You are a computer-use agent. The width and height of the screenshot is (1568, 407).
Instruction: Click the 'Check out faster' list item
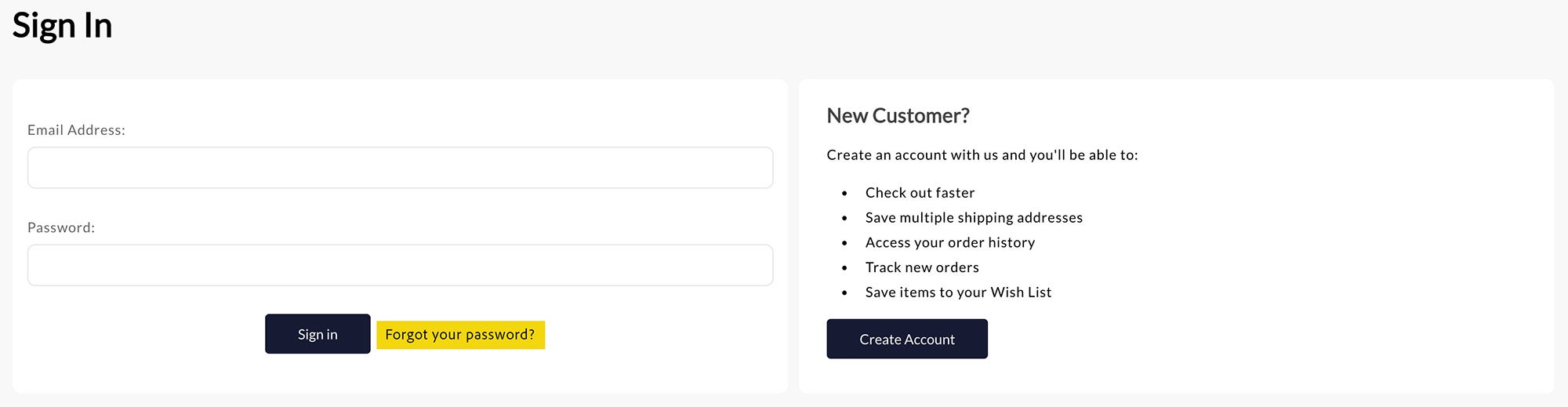[x=920, y=193]
